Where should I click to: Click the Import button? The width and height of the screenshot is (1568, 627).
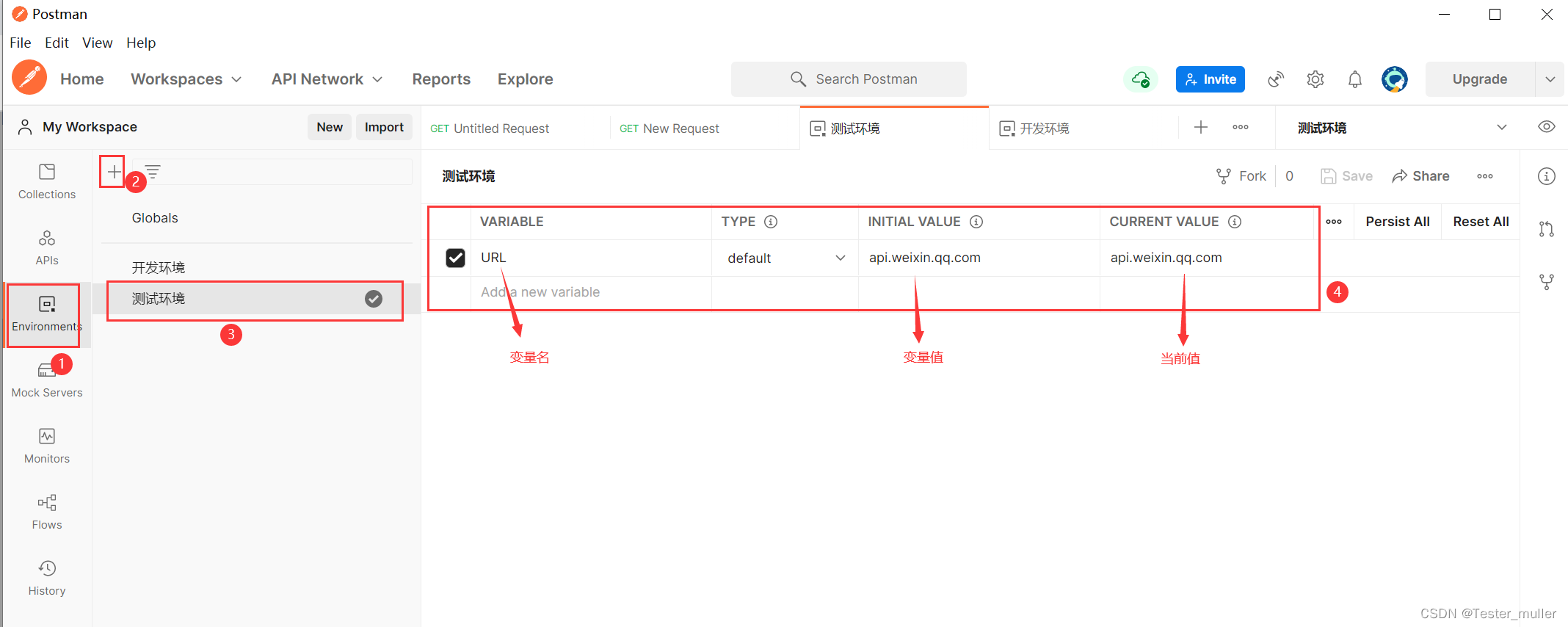[384, 127]
